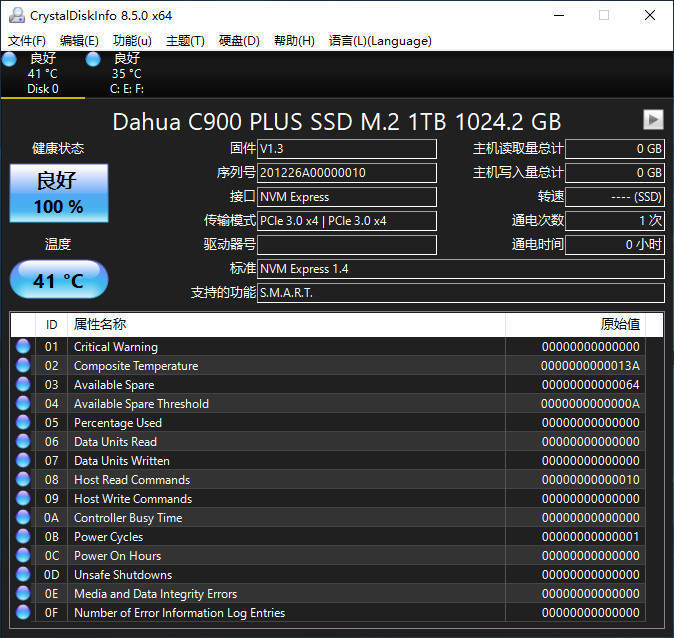This screenshot has width=674, height=638.
Task: Click the status orb for Available Spare Threshold
Action: click(23, 403)
